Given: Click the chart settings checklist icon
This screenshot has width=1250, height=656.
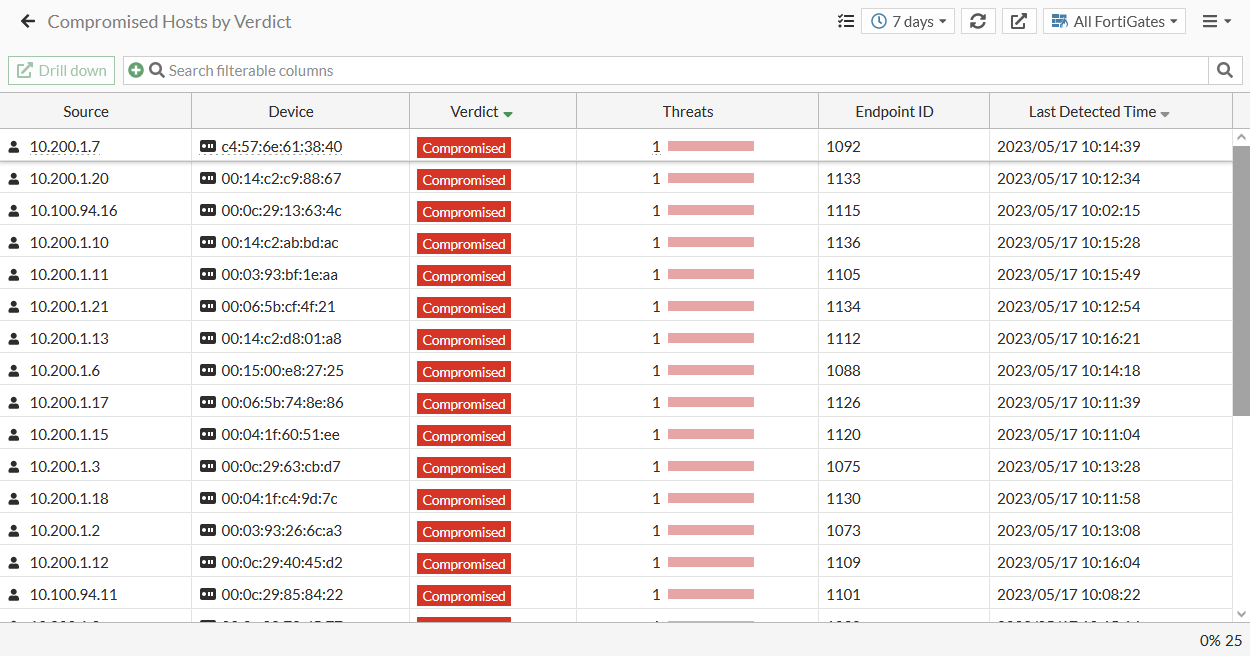Looking at the screenshot, I should click(x=845, y=20).
